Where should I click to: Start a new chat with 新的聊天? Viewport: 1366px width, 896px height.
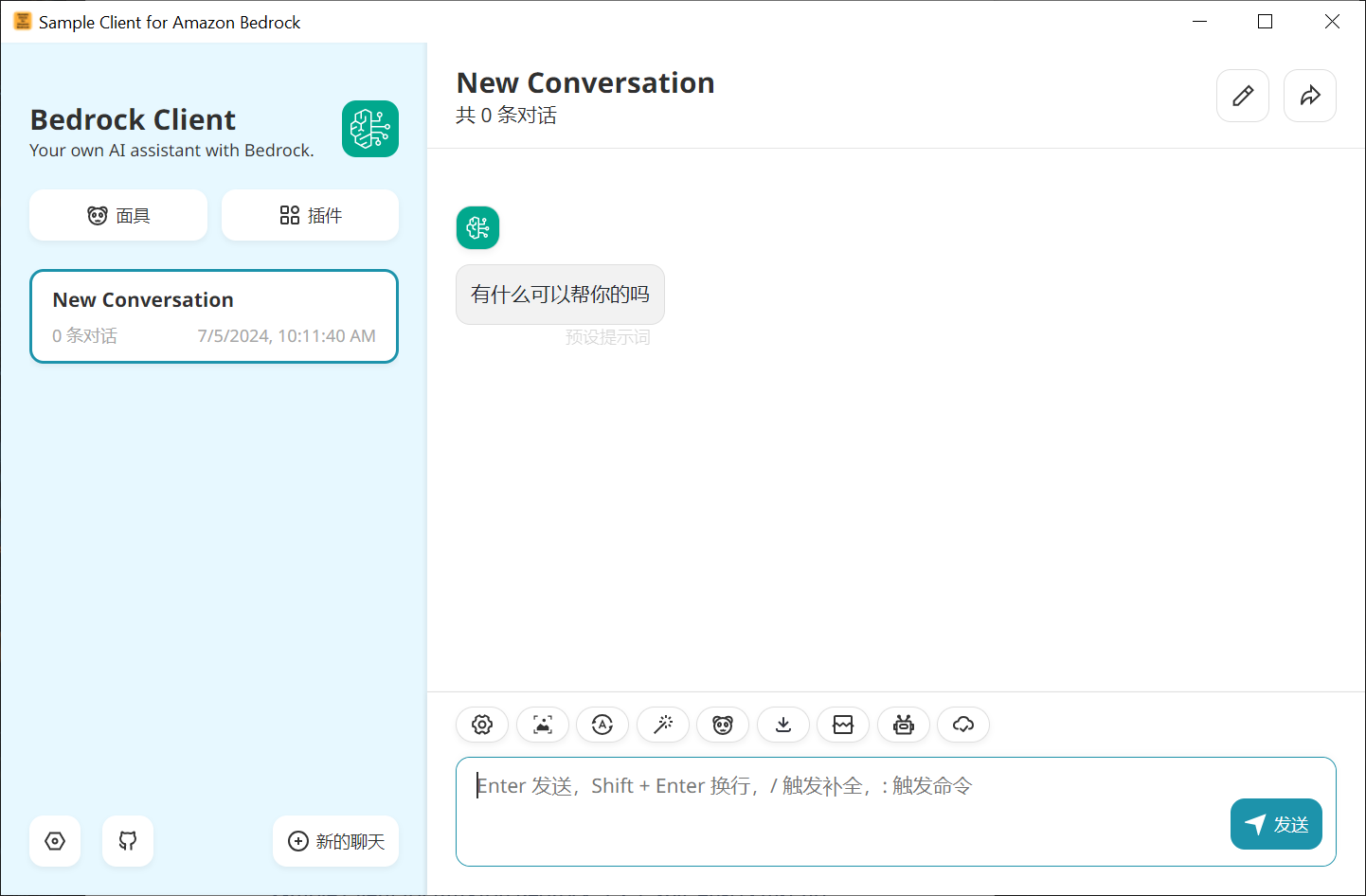pos(336,841)
